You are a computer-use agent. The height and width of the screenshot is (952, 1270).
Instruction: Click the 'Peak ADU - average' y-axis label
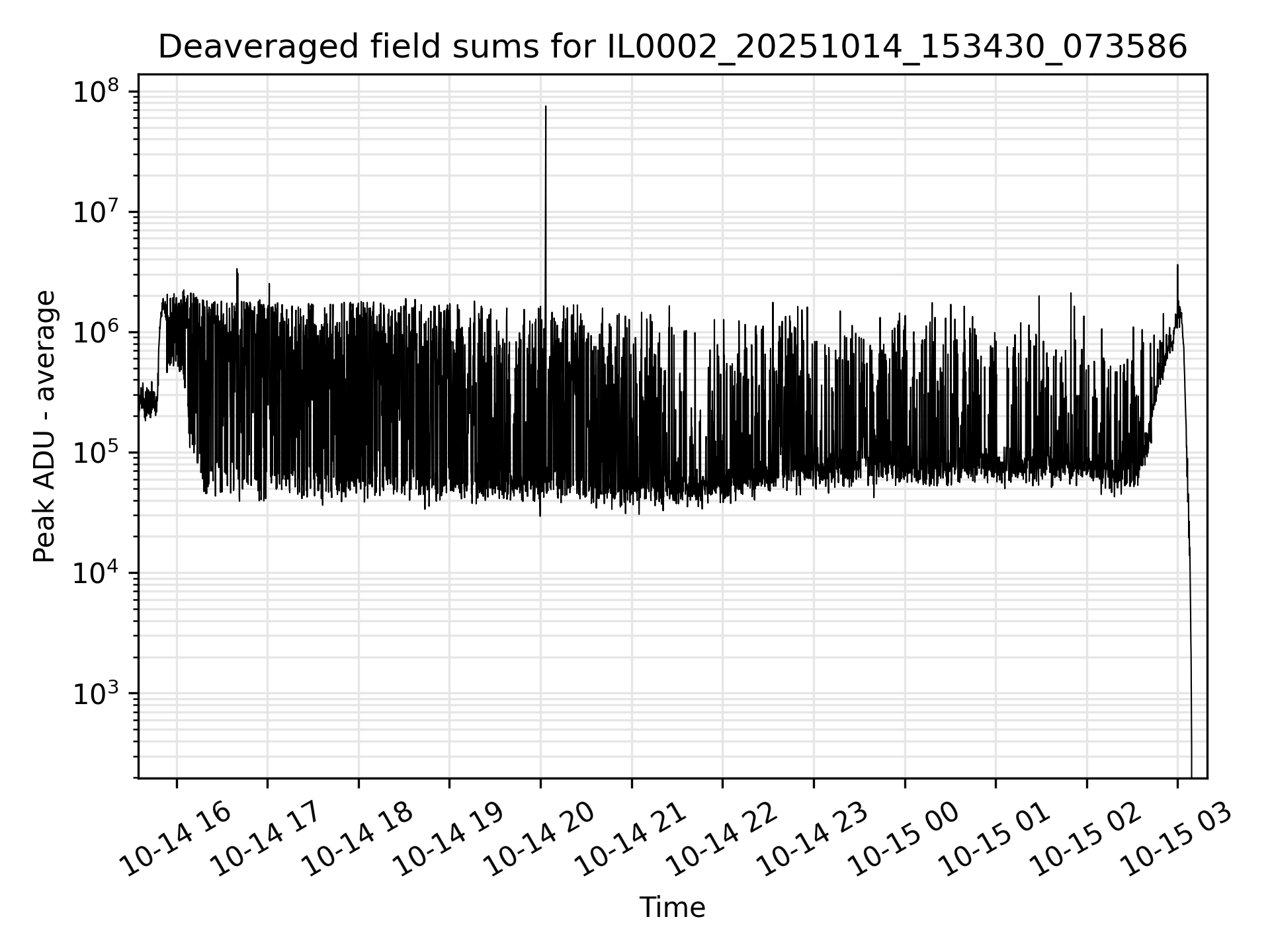tap(44, 426)
